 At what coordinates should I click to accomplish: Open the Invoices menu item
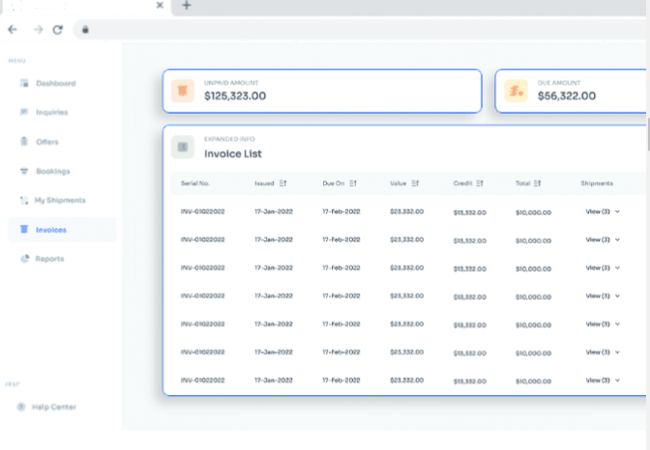[x=50, y=230]
